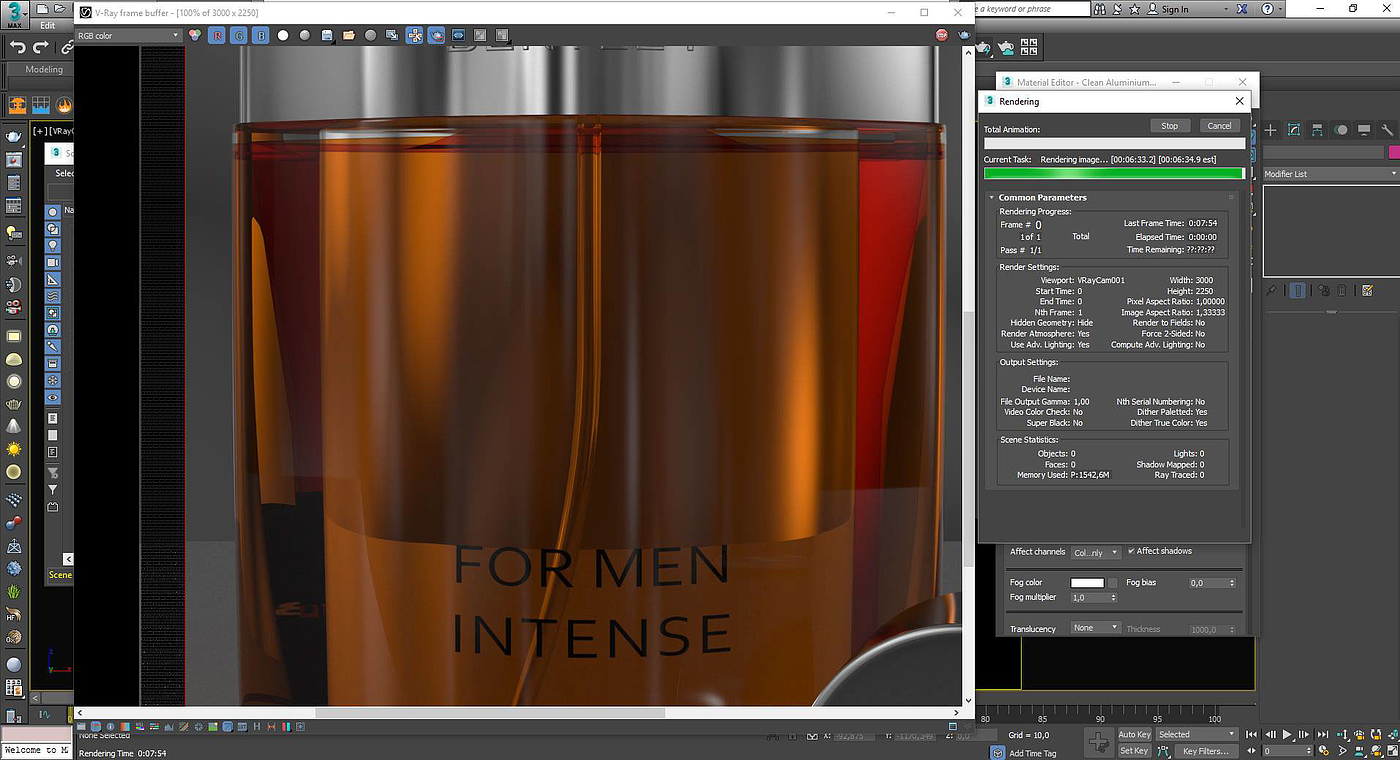1400x760 pixels.
Task: Click the undo arrow in main toolbar
Action: tap(17, 46)
